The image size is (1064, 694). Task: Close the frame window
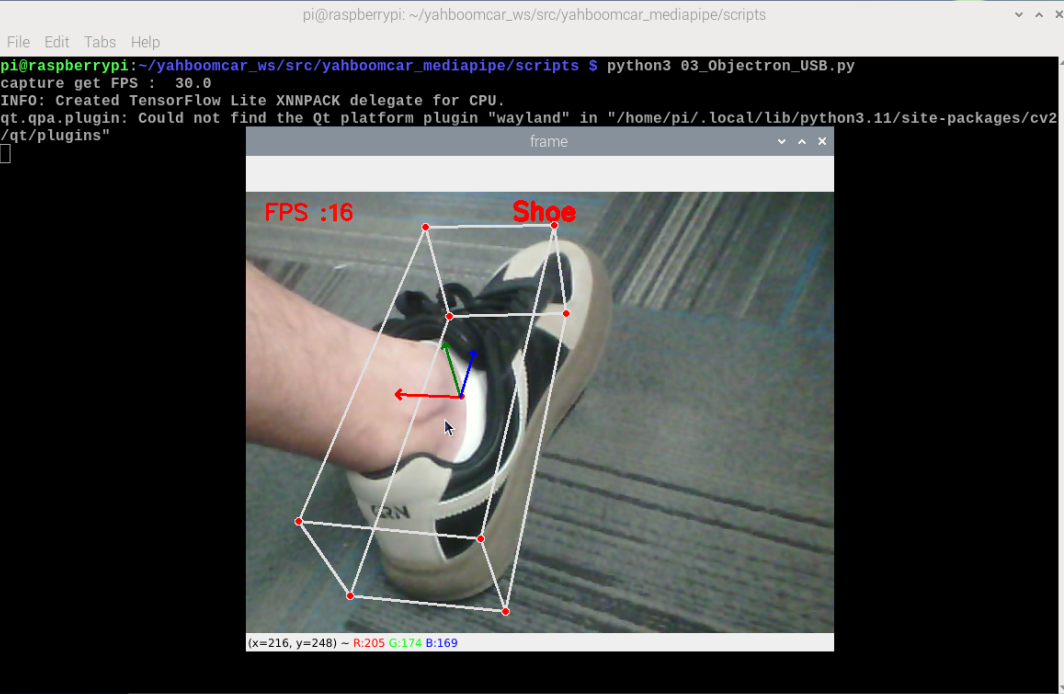(x=822, y=142)
